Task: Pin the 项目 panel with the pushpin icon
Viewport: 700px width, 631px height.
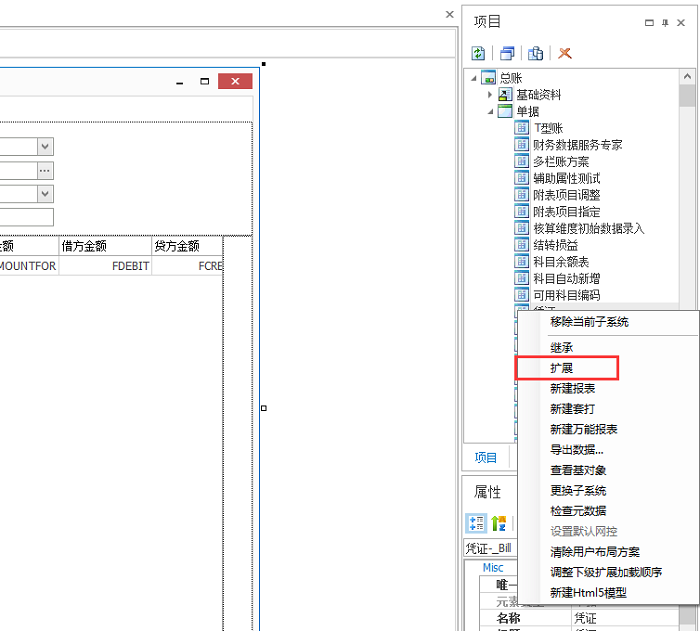Action: click(x=666, y=22)
